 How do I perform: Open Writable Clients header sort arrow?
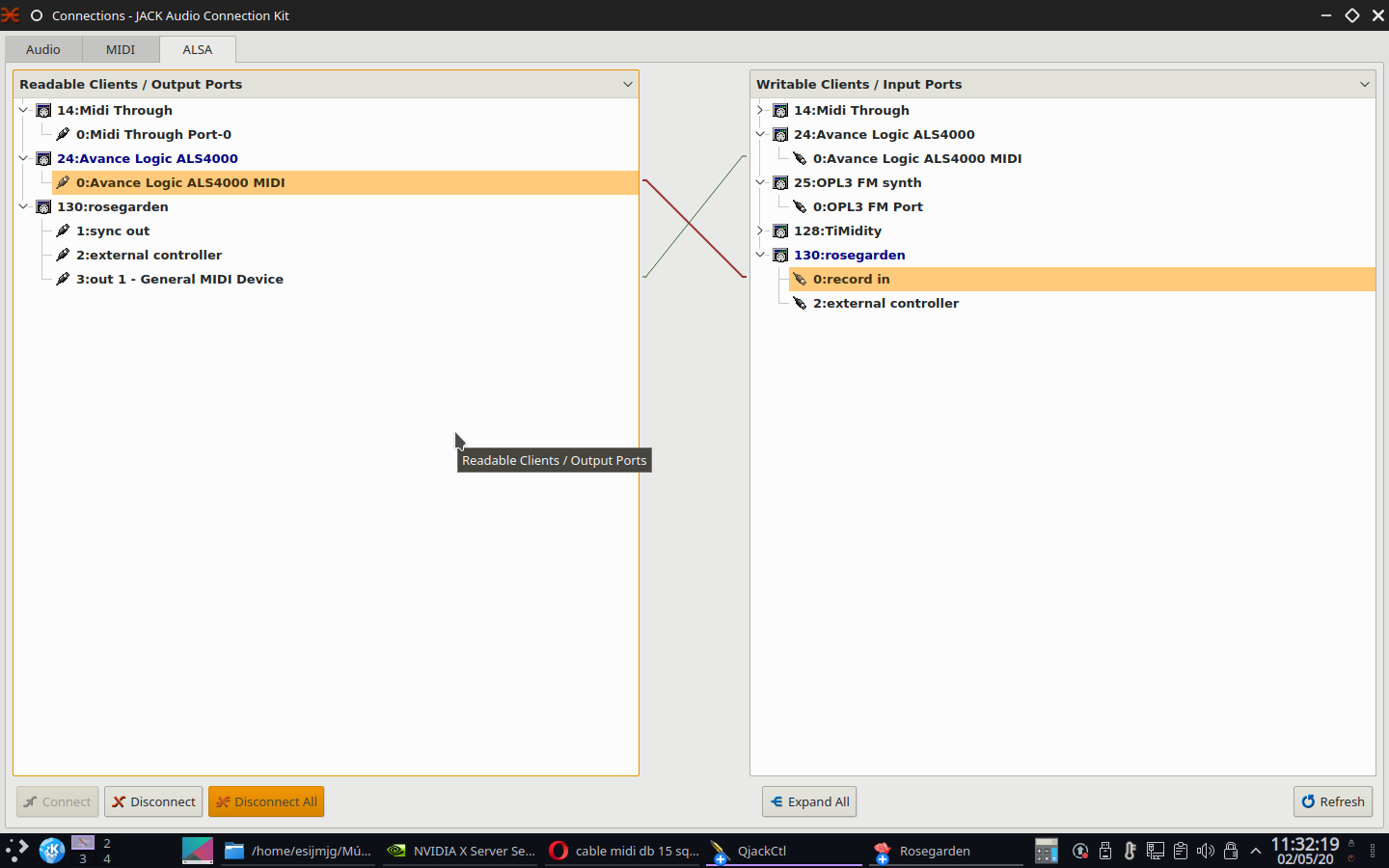(1365, 84)
